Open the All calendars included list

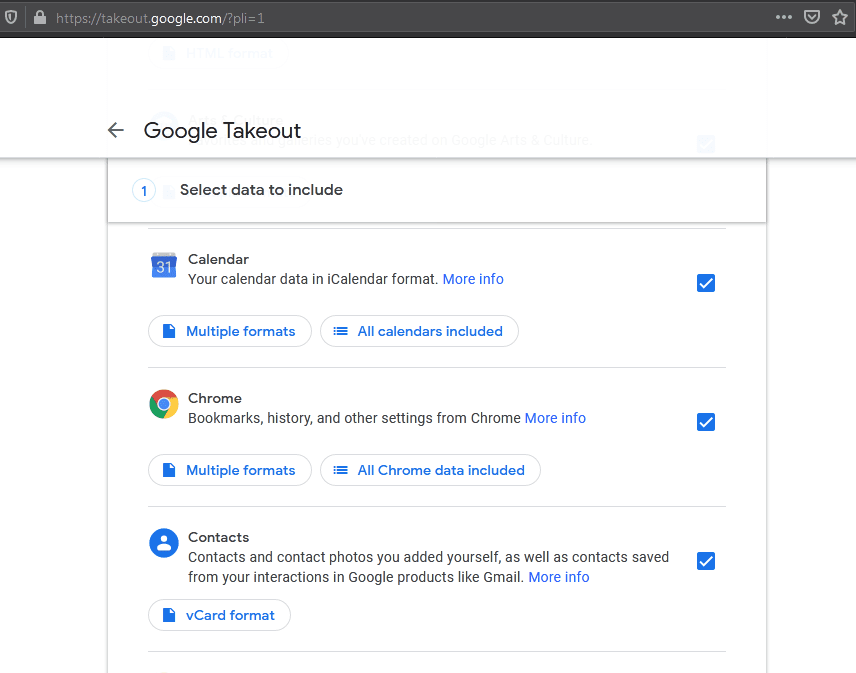click(419, 331)
